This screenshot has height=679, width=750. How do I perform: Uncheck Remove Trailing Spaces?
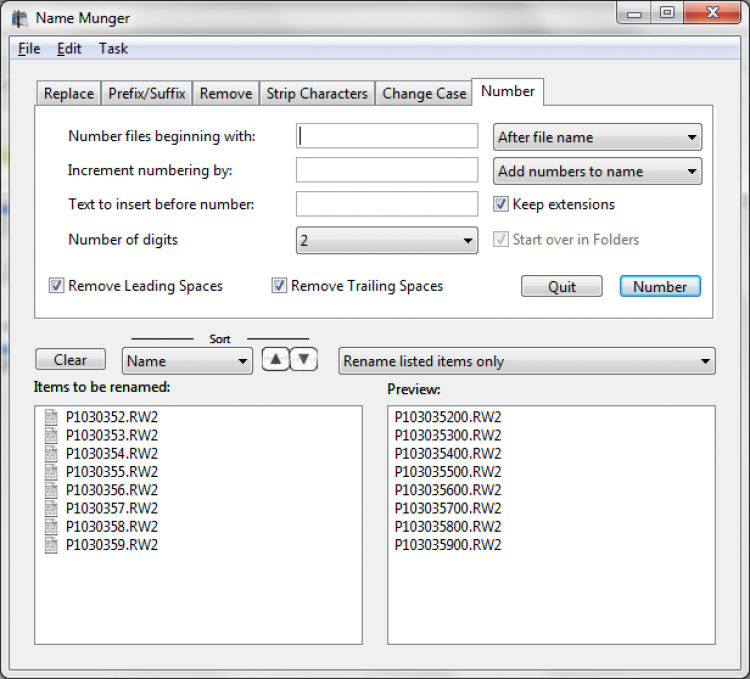[279, 286]
